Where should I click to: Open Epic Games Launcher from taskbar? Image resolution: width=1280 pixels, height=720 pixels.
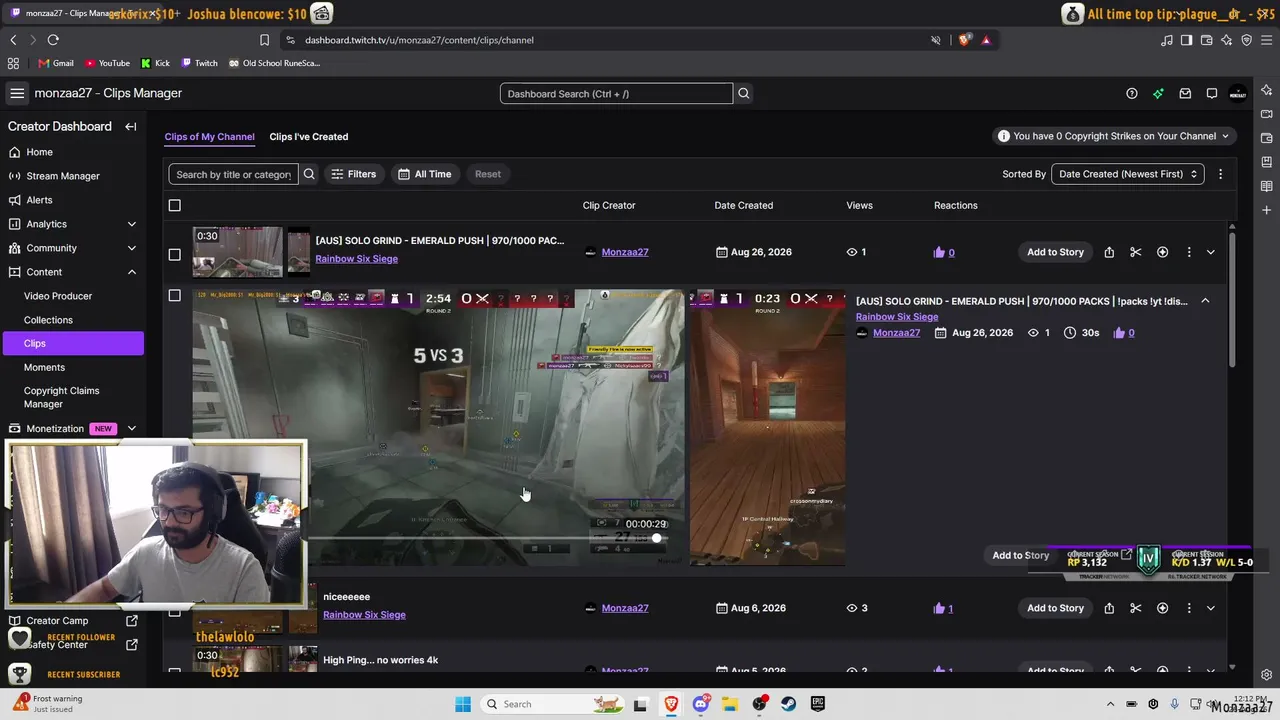(817, 704)
